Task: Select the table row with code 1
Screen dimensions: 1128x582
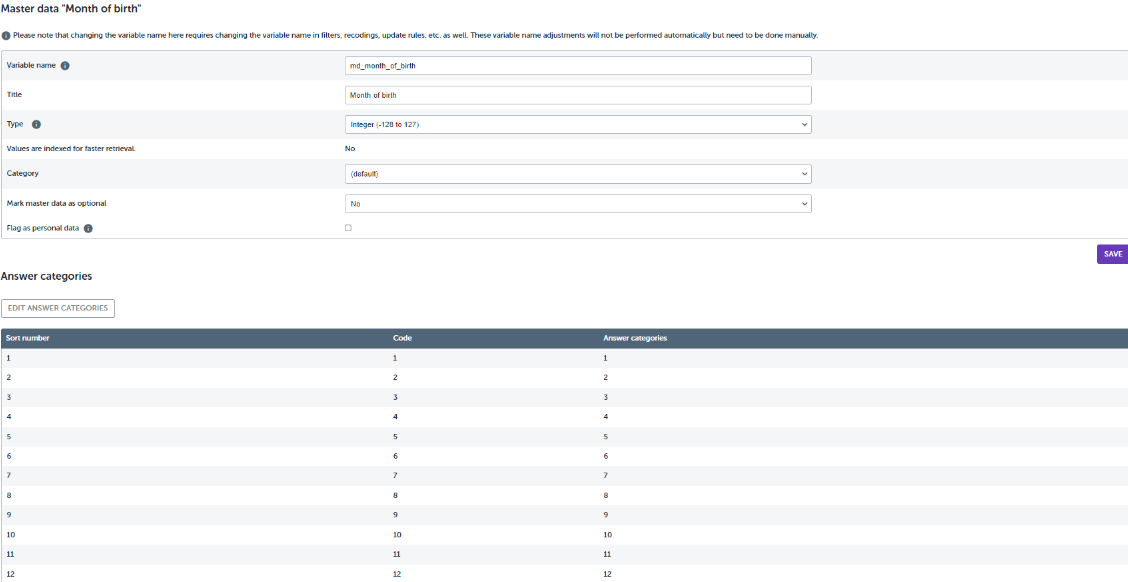Action: [x=564, y=358]
